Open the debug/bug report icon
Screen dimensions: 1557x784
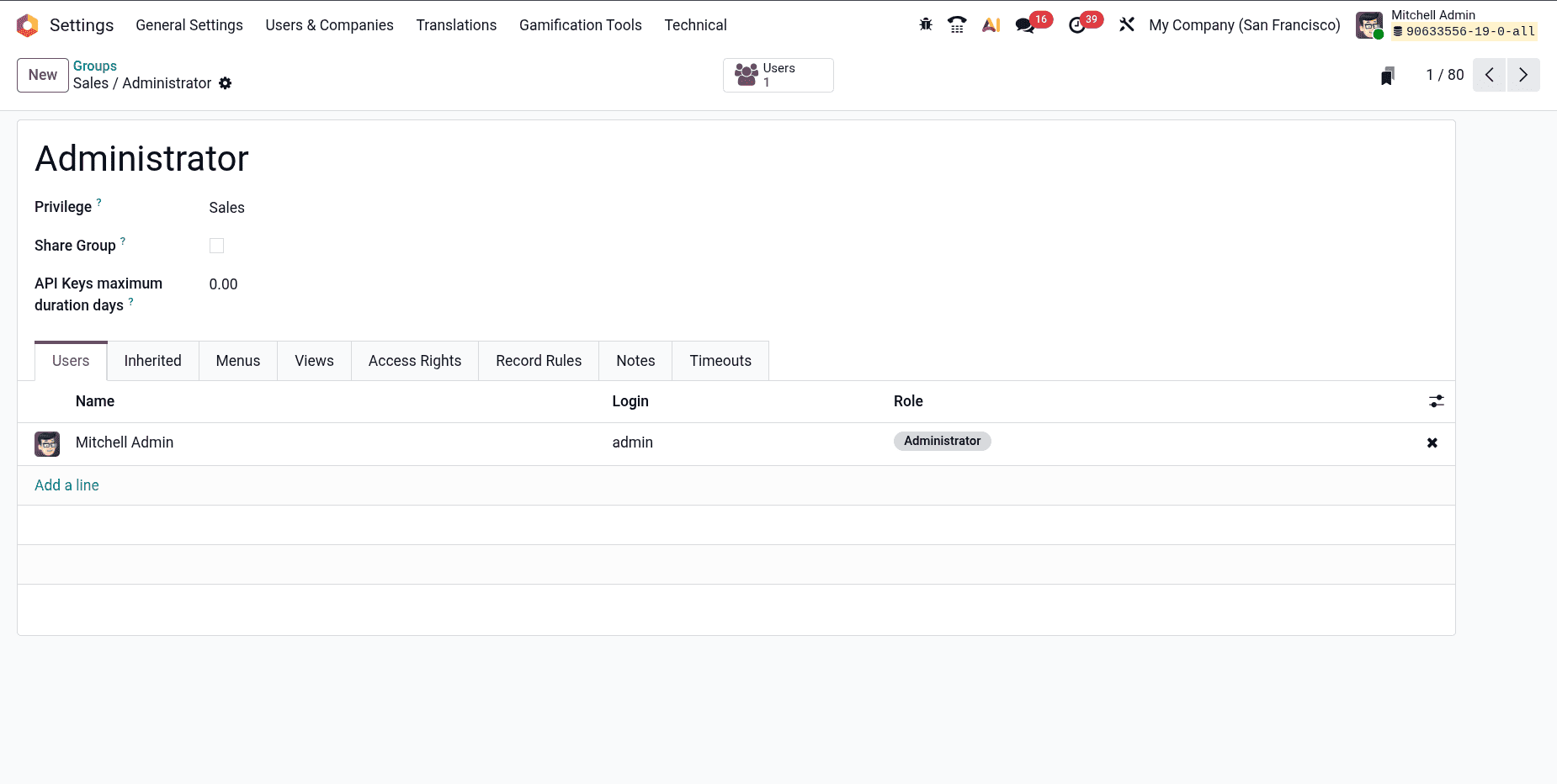(925, 24)
